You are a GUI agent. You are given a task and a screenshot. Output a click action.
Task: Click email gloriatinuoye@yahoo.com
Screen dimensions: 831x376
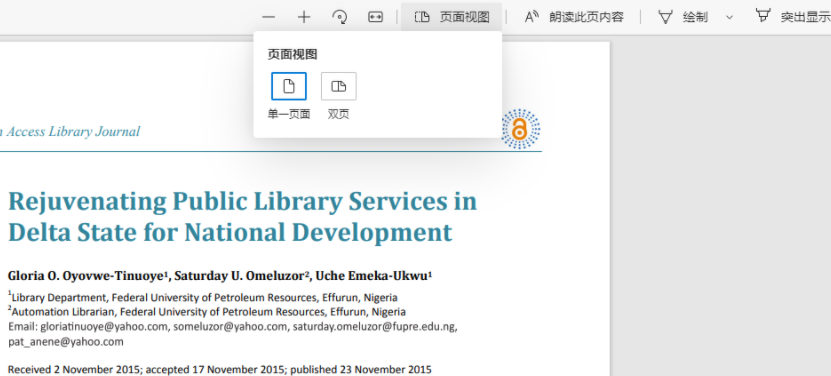[x=104, y=327]
